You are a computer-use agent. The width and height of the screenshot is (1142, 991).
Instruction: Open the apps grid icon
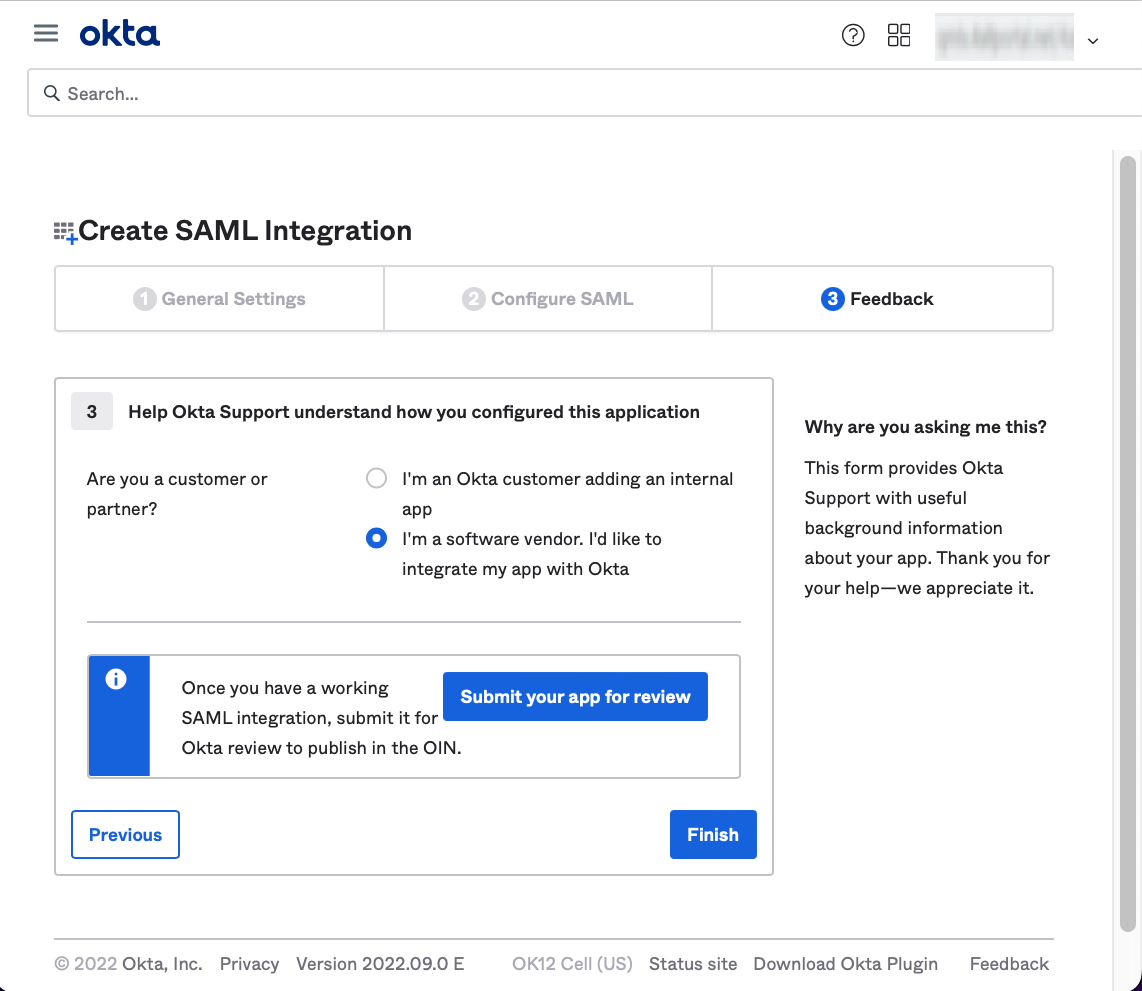[x=899, y=35]
